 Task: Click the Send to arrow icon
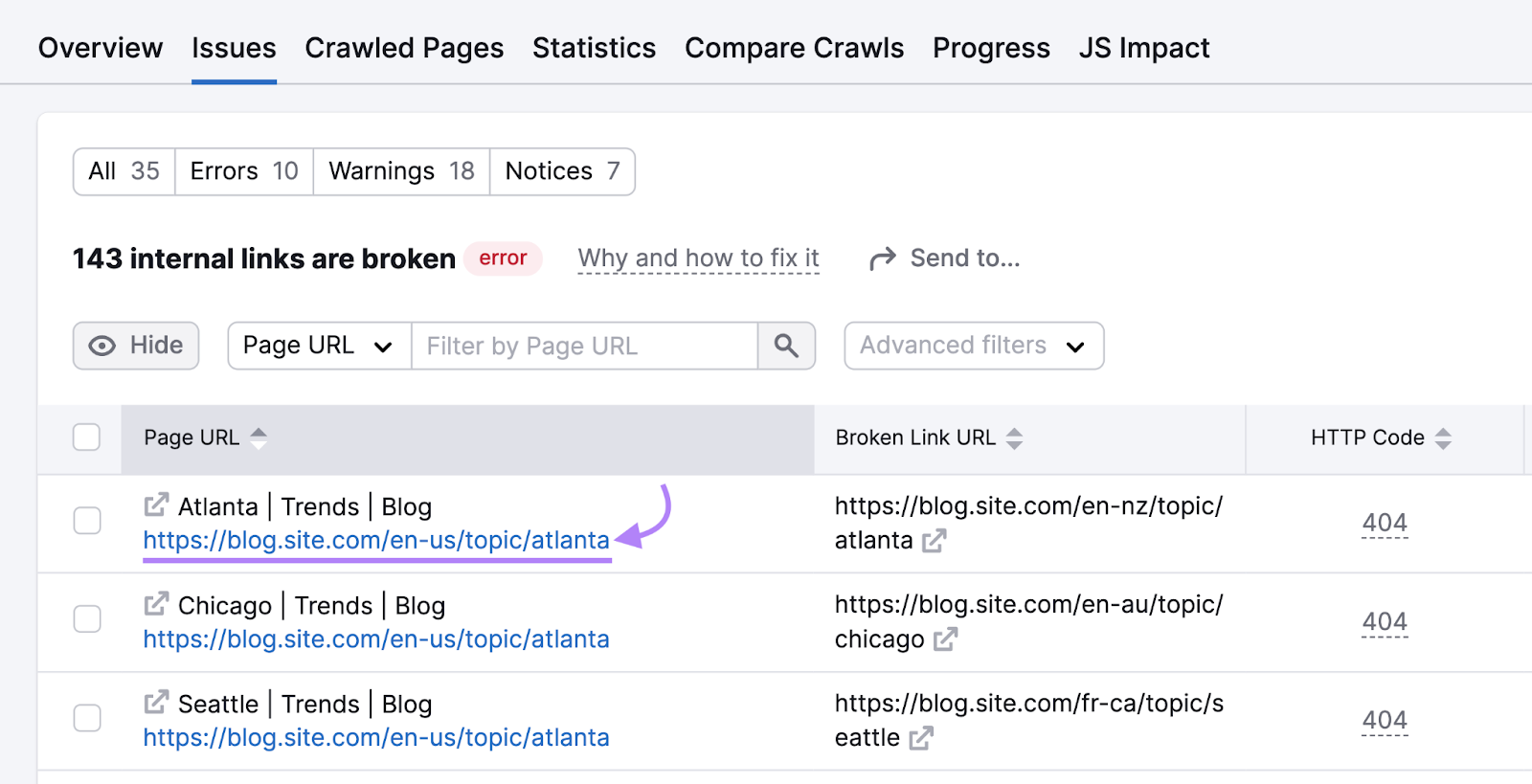tap(882, 258)
